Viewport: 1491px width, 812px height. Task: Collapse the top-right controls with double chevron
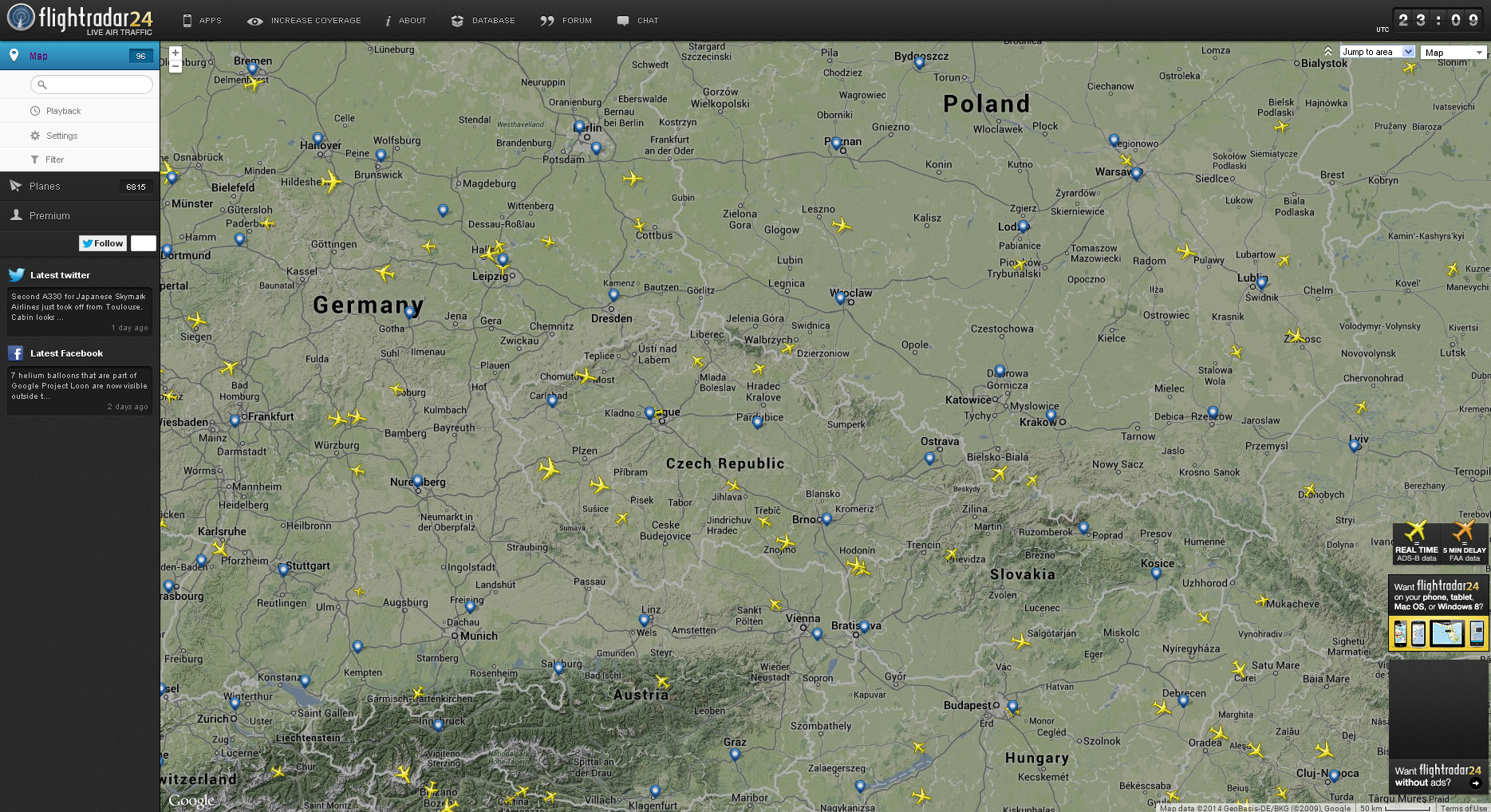1328,52
